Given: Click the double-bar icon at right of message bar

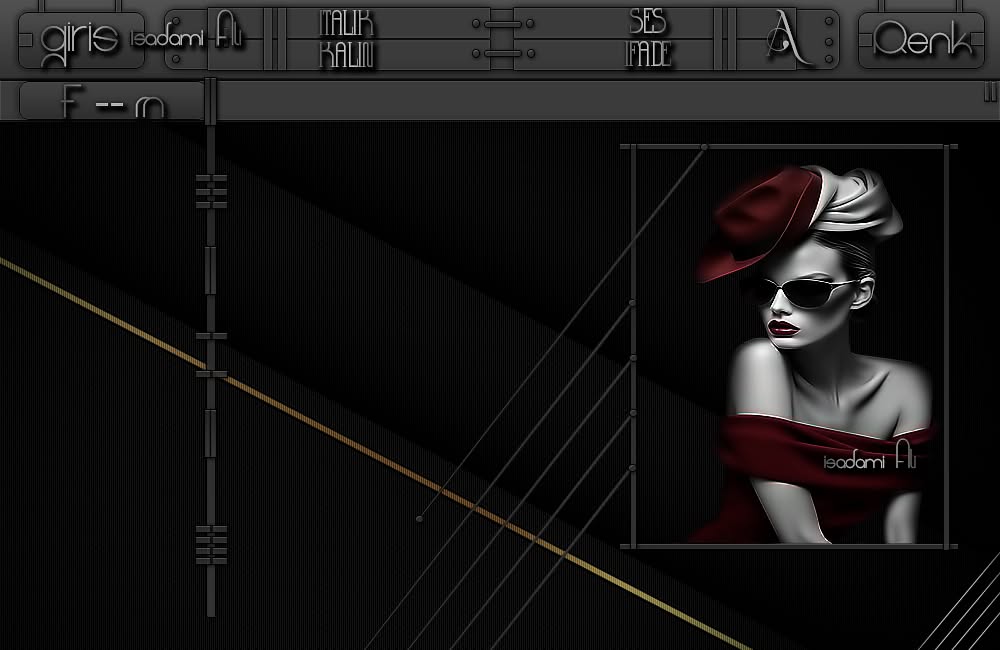Looking at the screenshot, I should pyautogui.click(x=990, y=92).
